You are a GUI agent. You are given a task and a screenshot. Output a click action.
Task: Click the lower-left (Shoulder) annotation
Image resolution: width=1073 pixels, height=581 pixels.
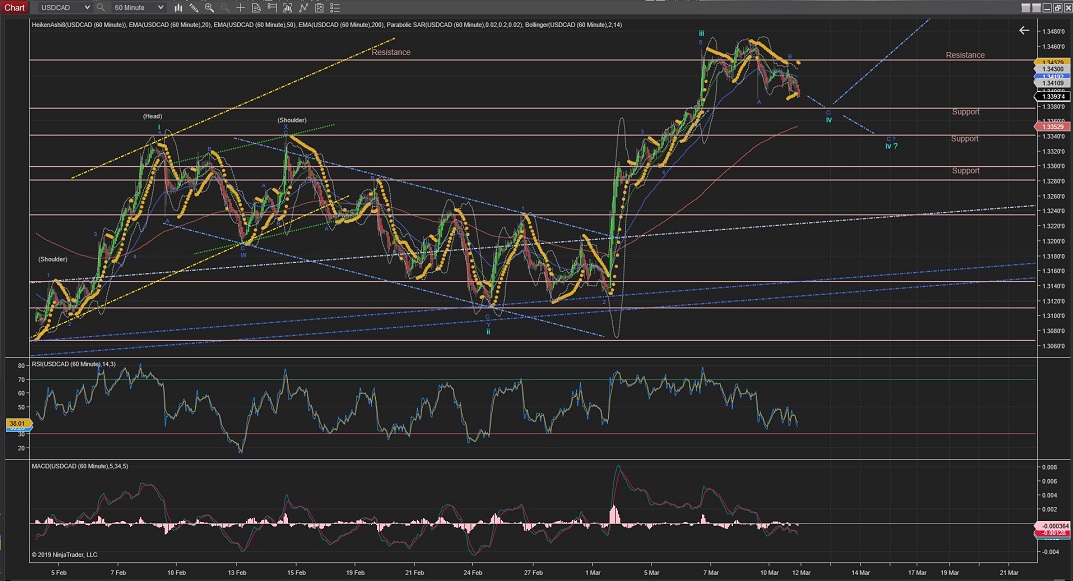click(53, 259)
